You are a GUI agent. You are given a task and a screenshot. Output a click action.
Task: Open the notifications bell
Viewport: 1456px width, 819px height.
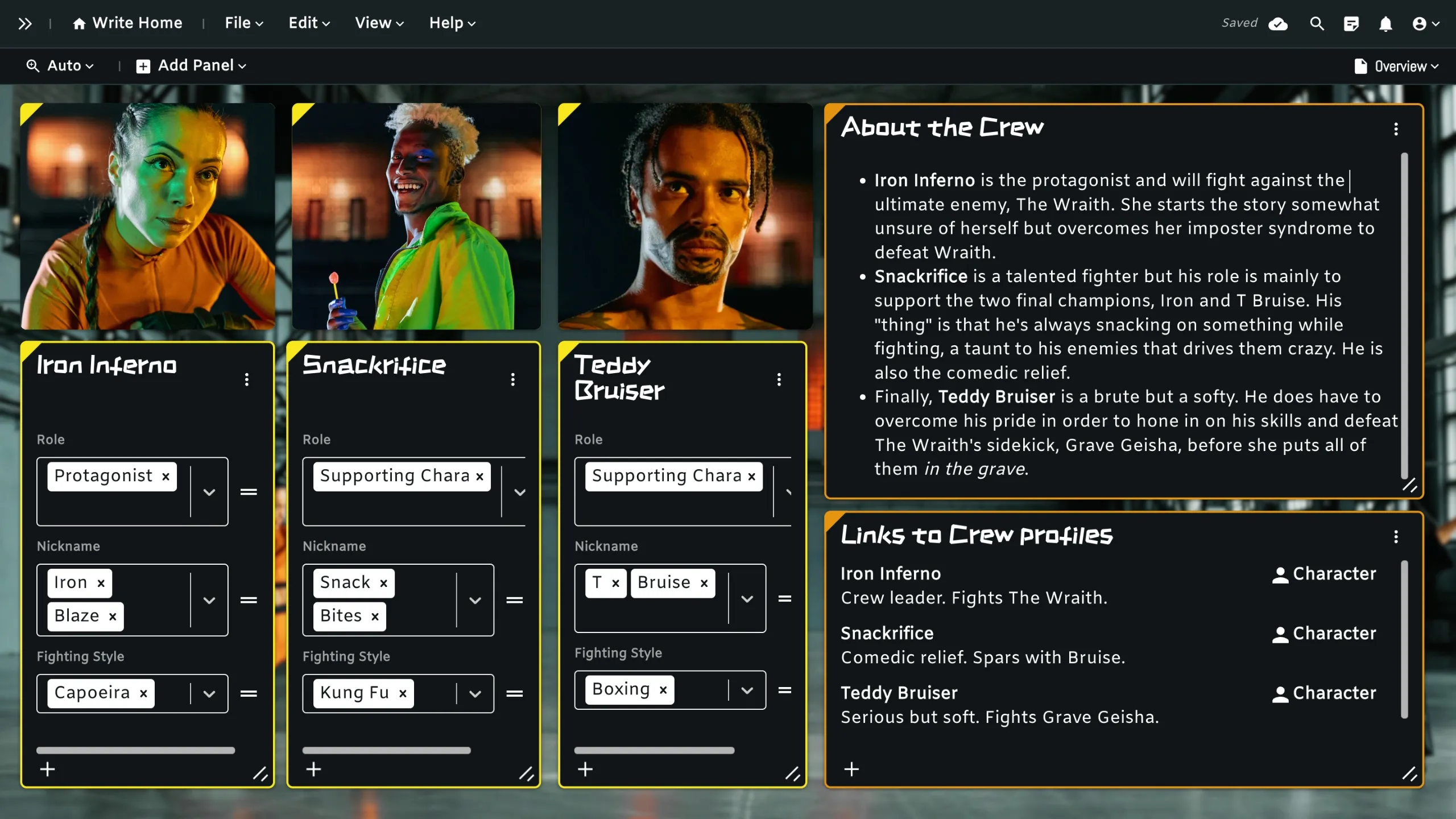tap(1385, 24)
